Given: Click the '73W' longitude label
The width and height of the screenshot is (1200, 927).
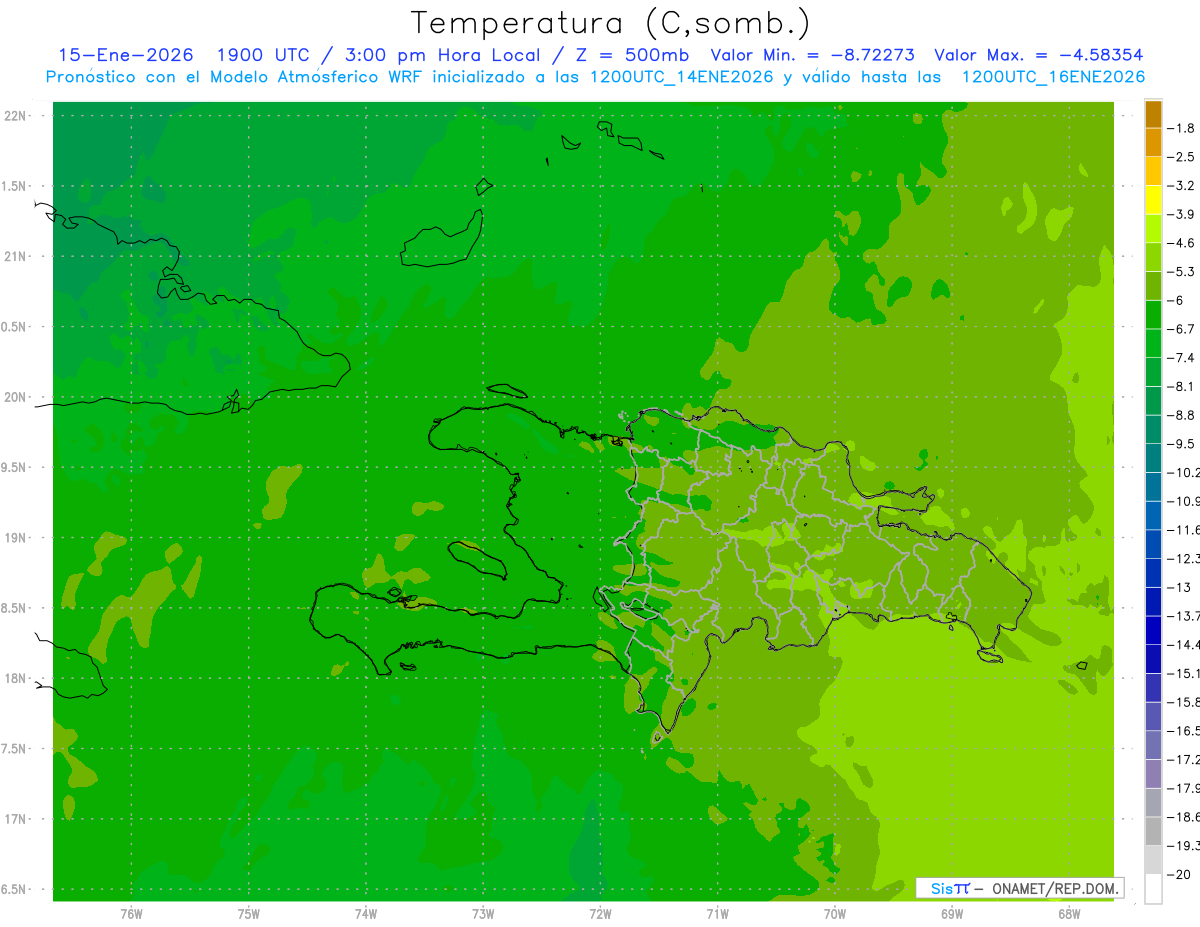Looking at the screenshot, I should 483,914.
